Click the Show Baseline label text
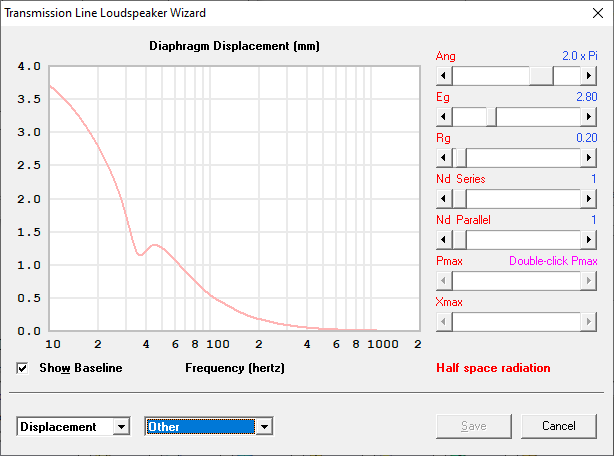The height and width of the screenshot is (456, 614). [81, 368]
